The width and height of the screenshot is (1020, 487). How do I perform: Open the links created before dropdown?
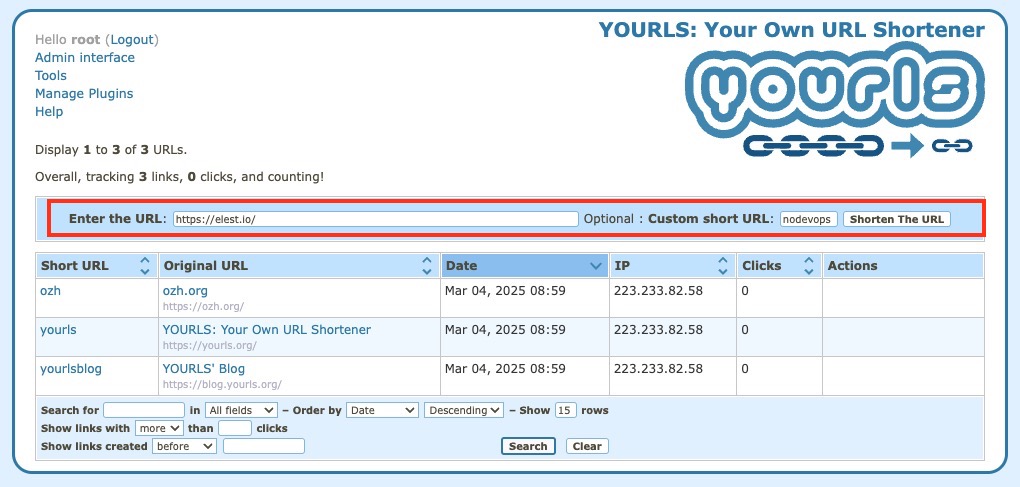[x=184, y=446]
